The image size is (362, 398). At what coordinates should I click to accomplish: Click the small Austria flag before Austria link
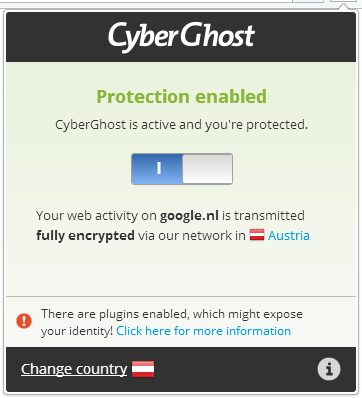(257, 235)
